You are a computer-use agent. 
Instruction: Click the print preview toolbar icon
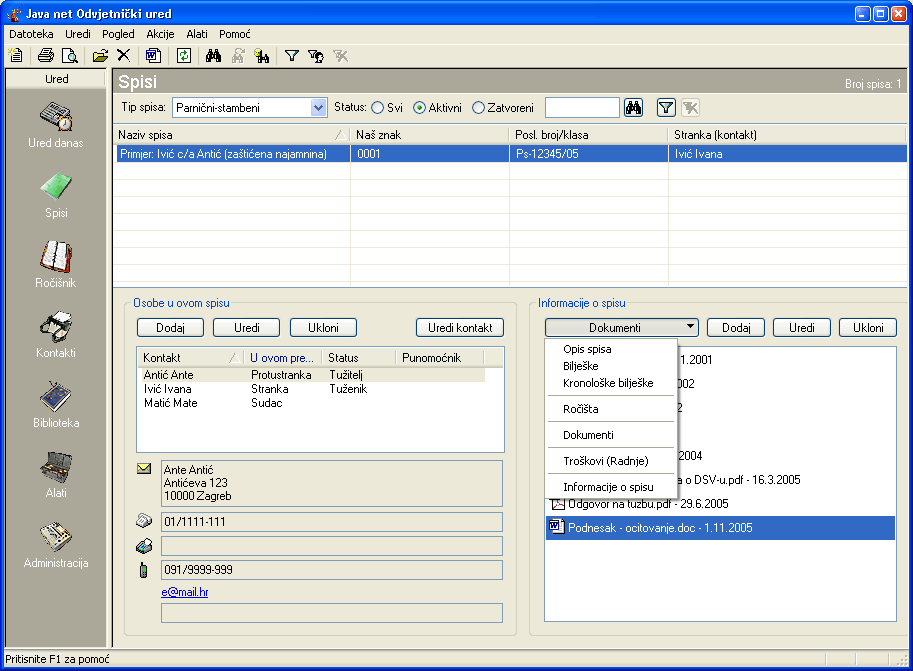click(69, 56)
